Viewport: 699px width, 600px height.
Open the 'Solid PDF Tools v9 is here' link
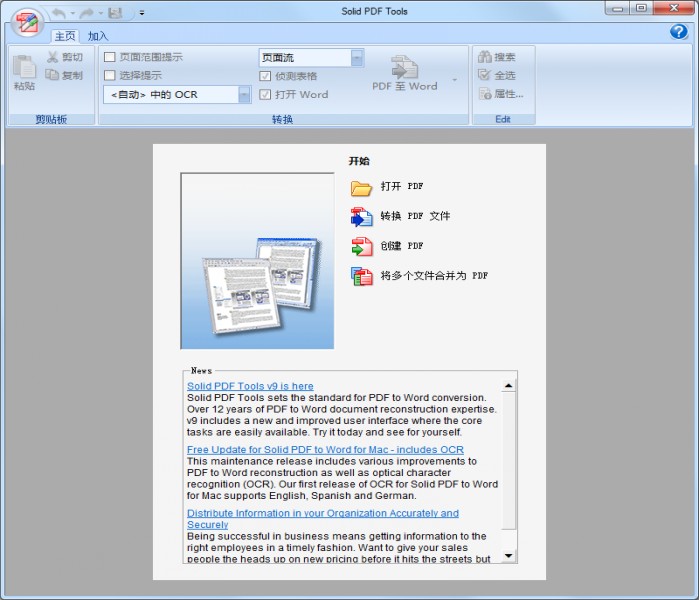(x=250, y=386)
